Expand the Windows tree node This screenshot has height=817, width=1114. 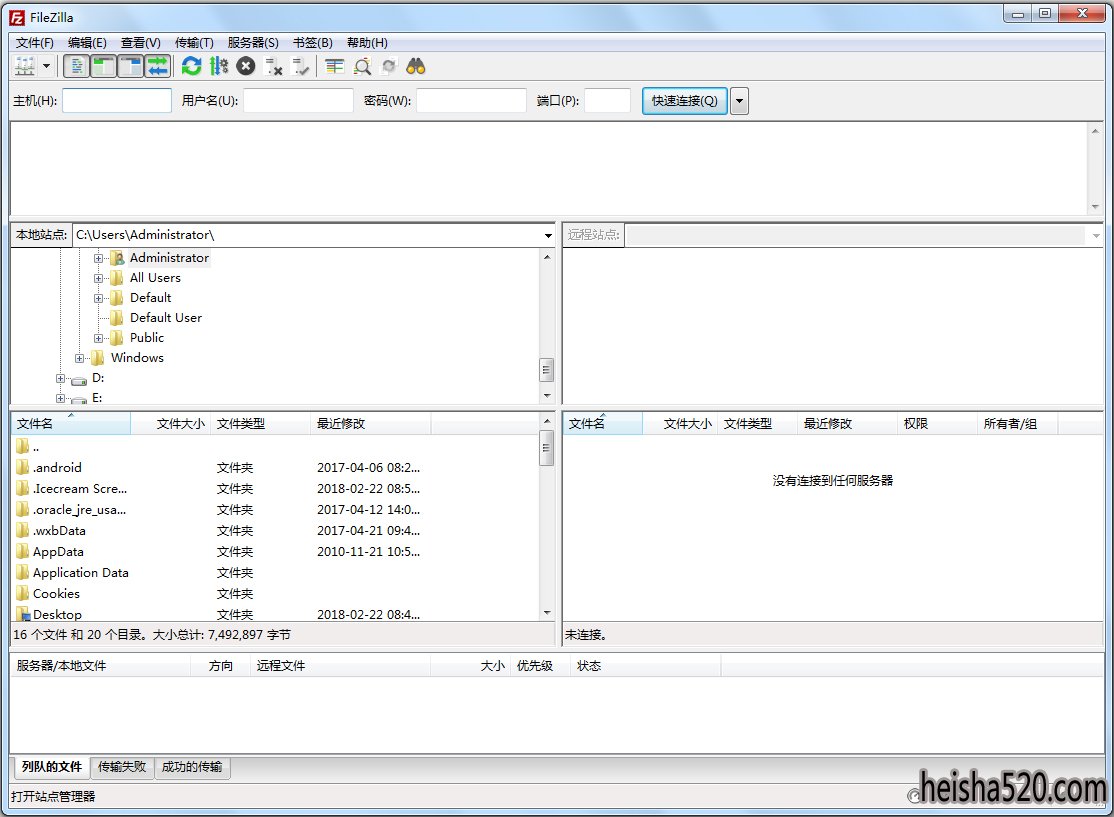[x=80, y=358]
